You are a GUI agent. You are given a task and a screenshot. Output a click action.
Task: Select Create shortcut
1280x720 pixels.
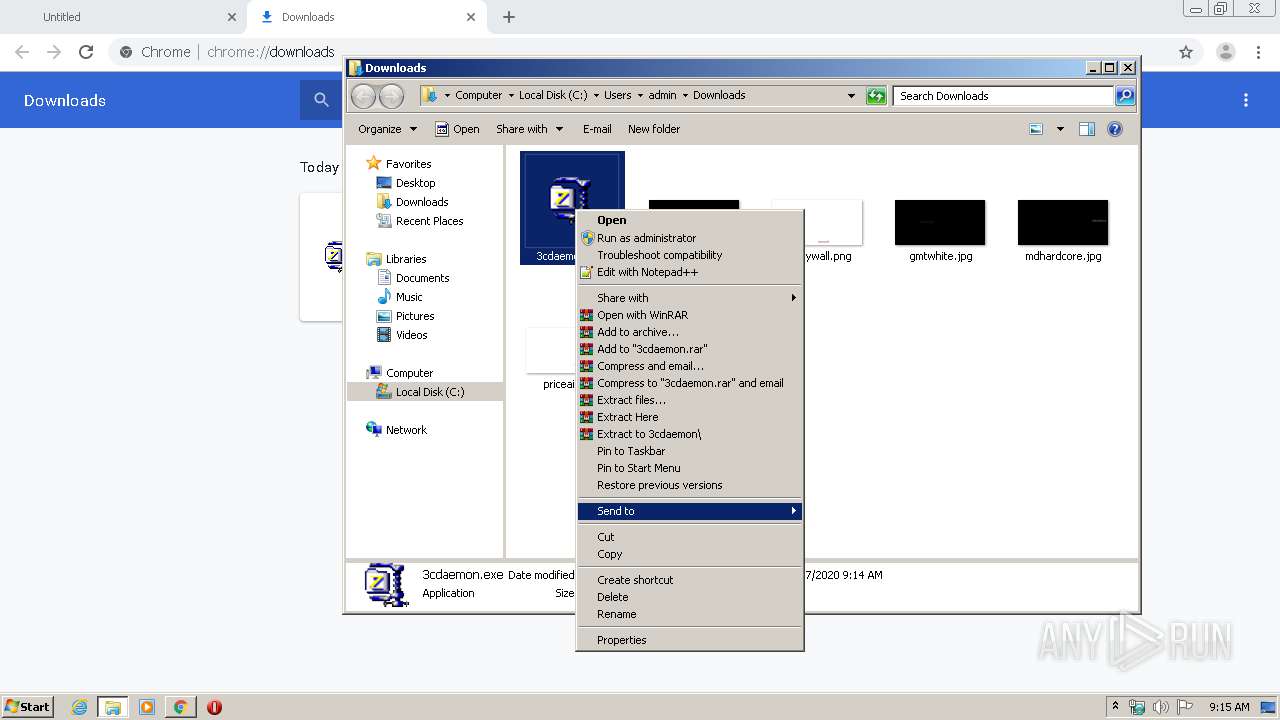tap(690, 580)
